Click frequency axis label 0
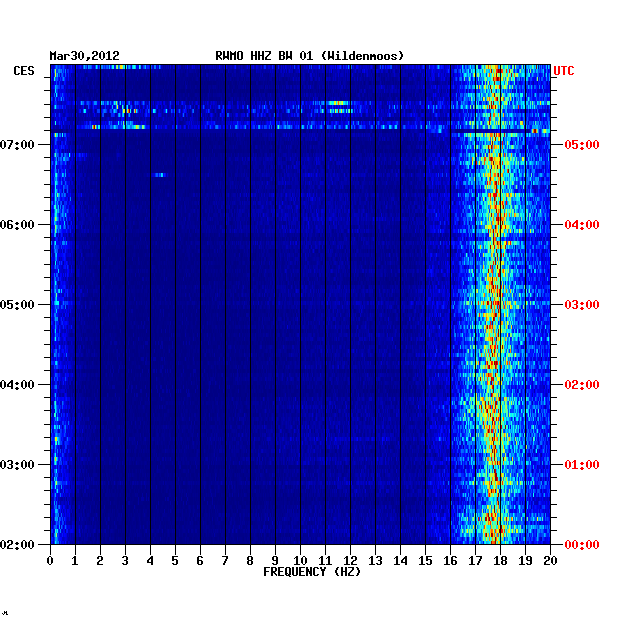630x624 pixels. [50, 561]
